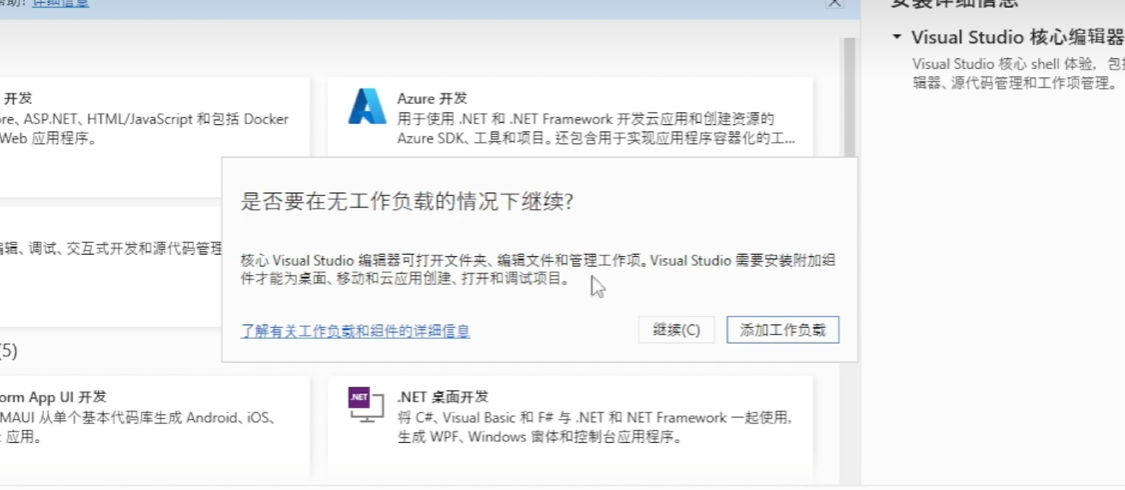The image size is (1125, 490).
Task: Select the Web 应用程序 workload card
Action: coord(155,137)
